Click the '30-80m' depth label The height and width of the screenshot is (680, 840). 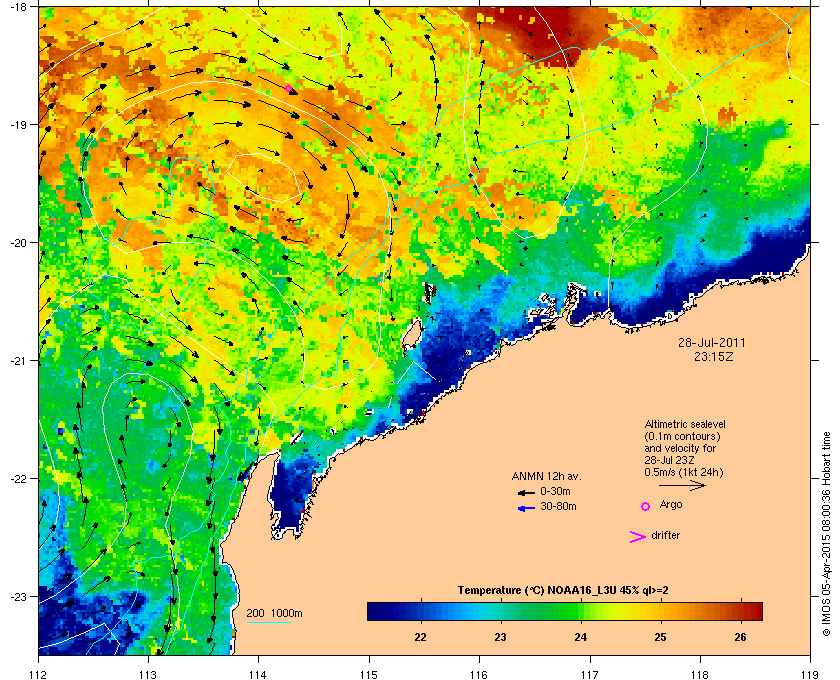click(558, 506)
